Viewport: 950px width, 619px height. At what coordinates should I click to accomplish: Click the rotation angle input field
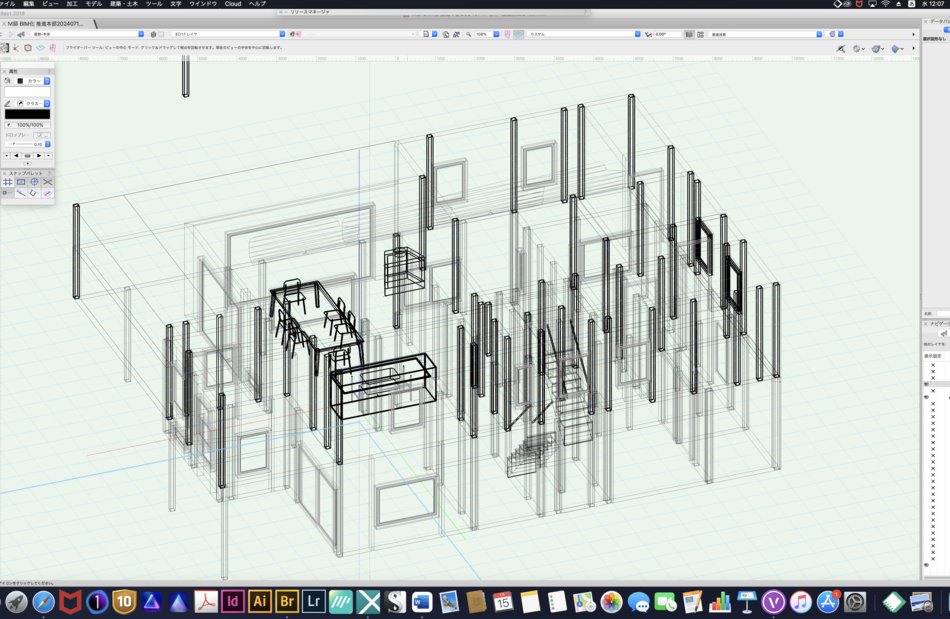click(x=666, y=34)
